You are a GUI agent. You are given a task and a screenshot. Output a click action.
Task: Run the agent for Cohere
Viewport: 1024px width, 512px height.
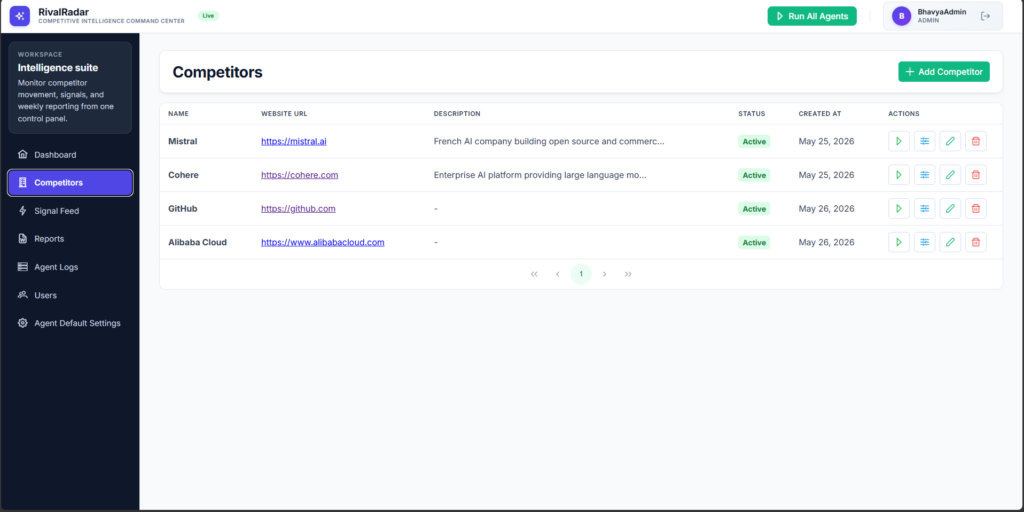click(x=899, y=175)
